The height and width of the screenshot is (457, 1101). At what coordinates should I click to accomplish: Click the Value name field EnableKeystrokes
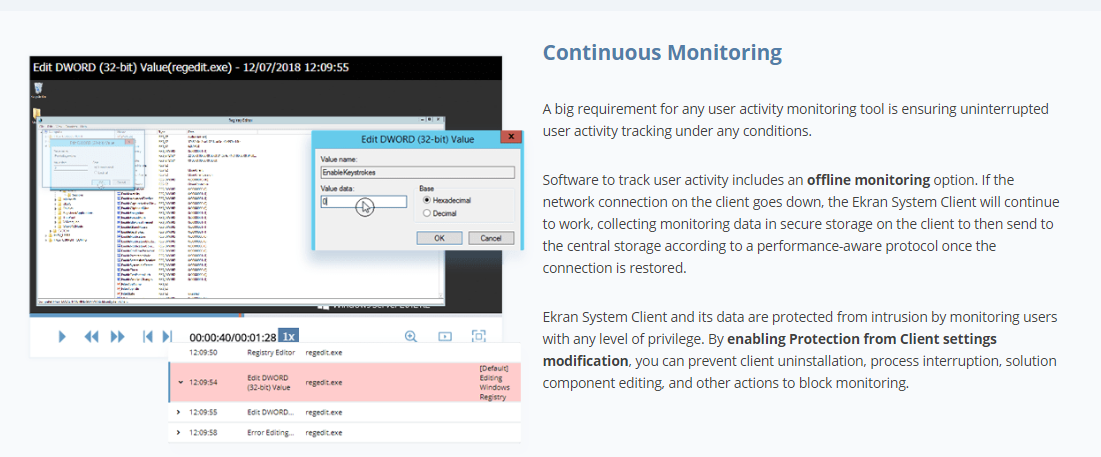pyautogui.click(x=417, y=172)
